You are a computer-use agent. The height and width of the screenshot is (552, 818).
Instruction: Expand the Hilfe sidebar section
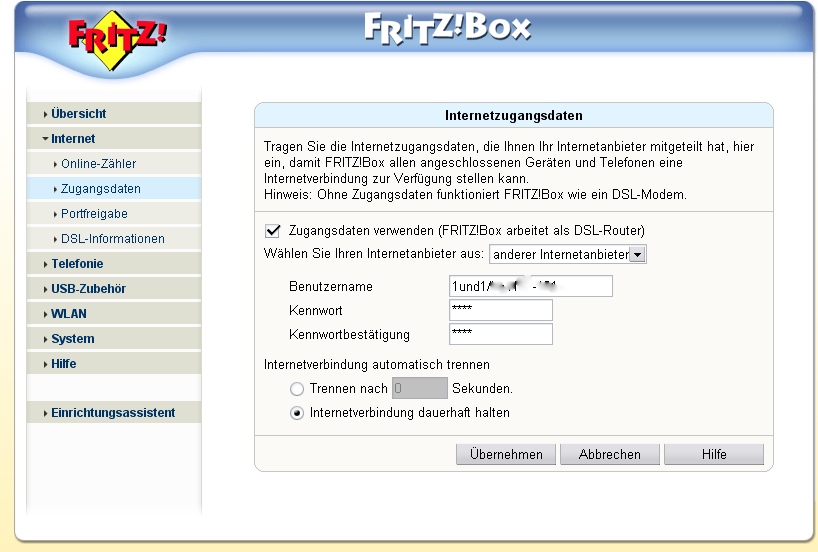(114, 364)
